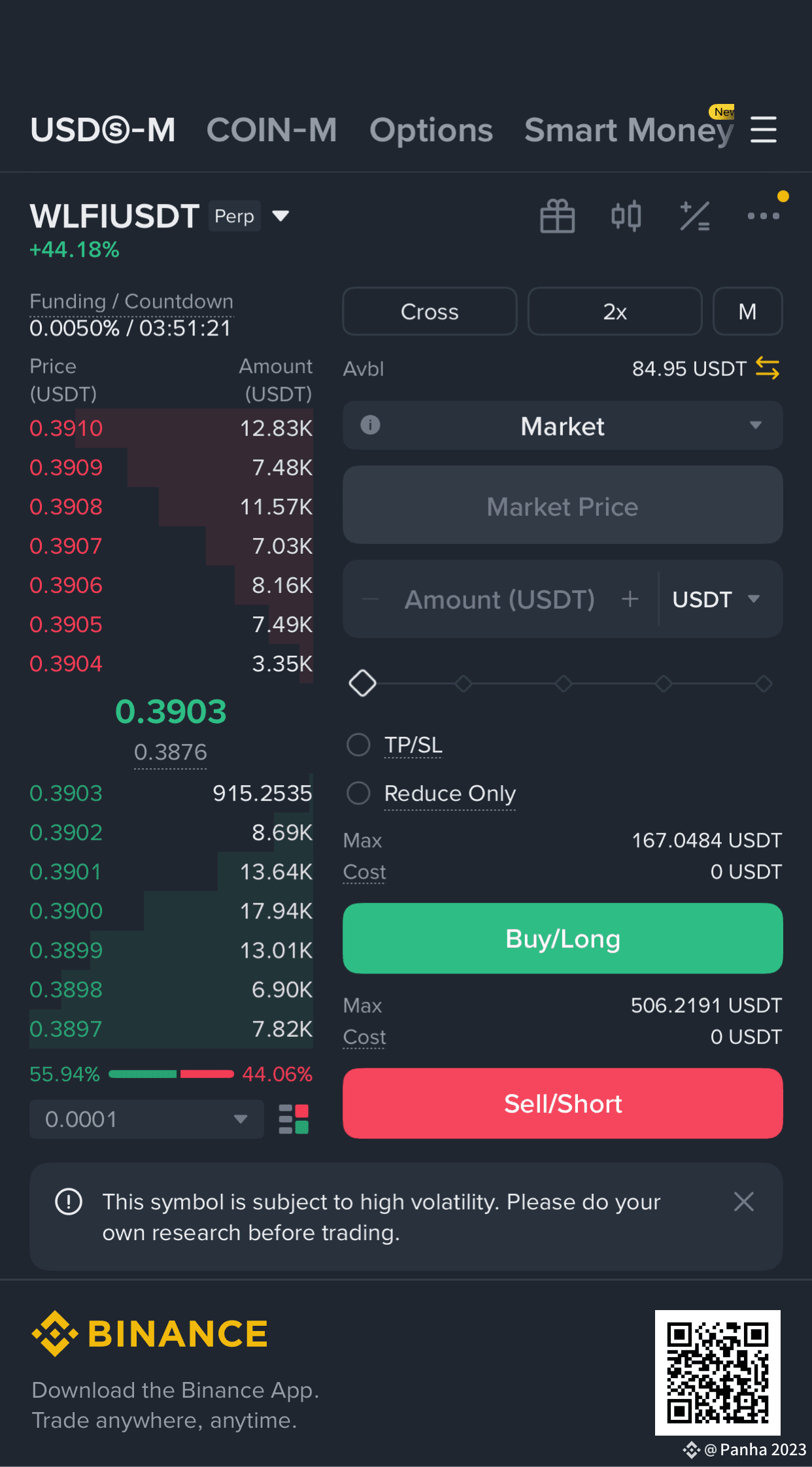Click the amount slider starting handle
The height and width of the screenshot is (1467, 812).
click(362, 683)
